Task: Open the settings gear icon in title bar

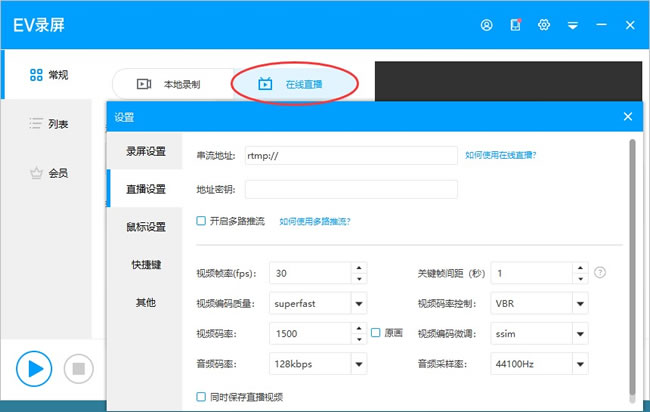Action: [544, 25]
